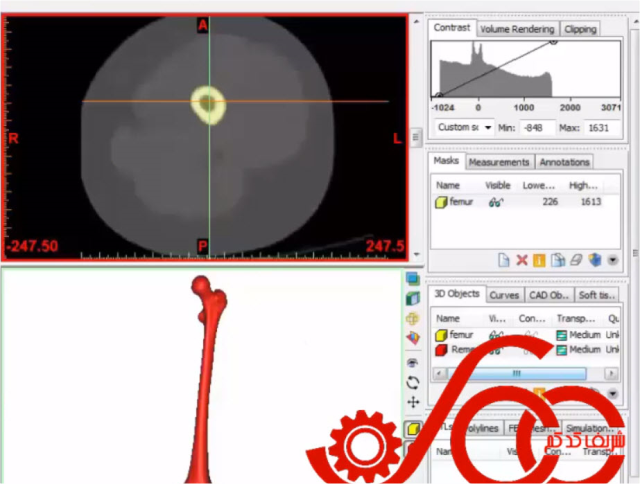Viewport: 640px width, 484px height.
Task: Click the eye view icon in 3D toolbar
Action: (x=413, y=362)
